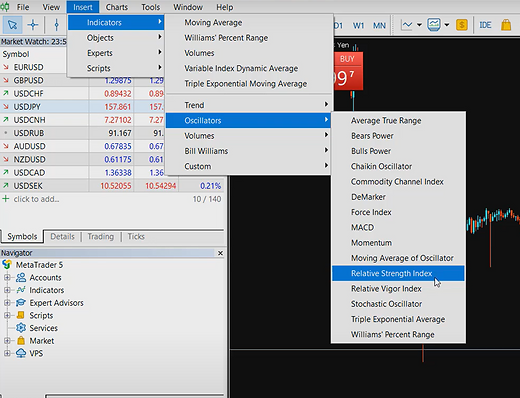This screenshot has width=520, height=398.
Task: Expand the VPS node in Navigator
Action: 7,353
